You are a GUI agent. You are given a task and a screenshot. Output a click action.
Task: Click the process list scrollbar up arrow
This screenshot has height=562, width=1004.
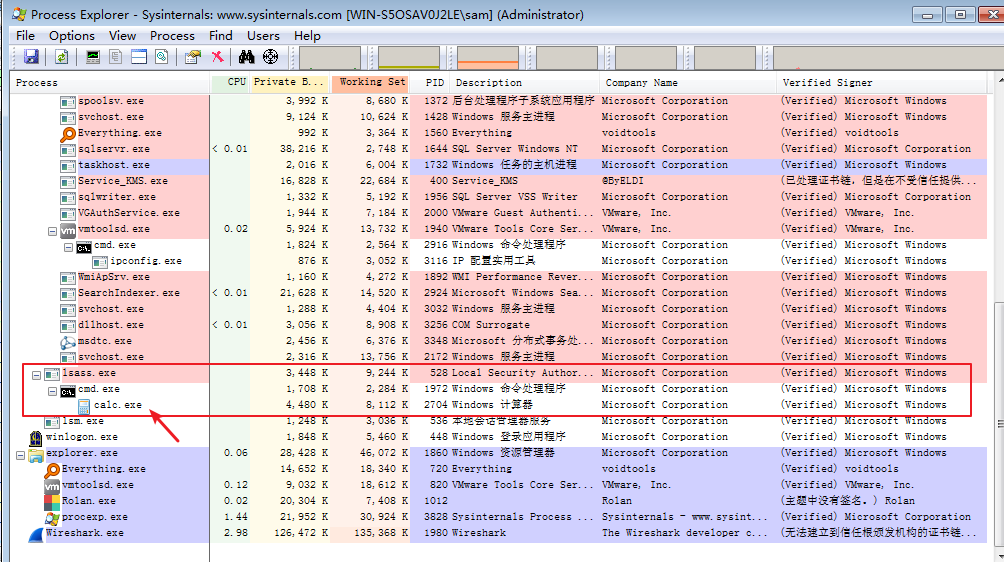999,81
